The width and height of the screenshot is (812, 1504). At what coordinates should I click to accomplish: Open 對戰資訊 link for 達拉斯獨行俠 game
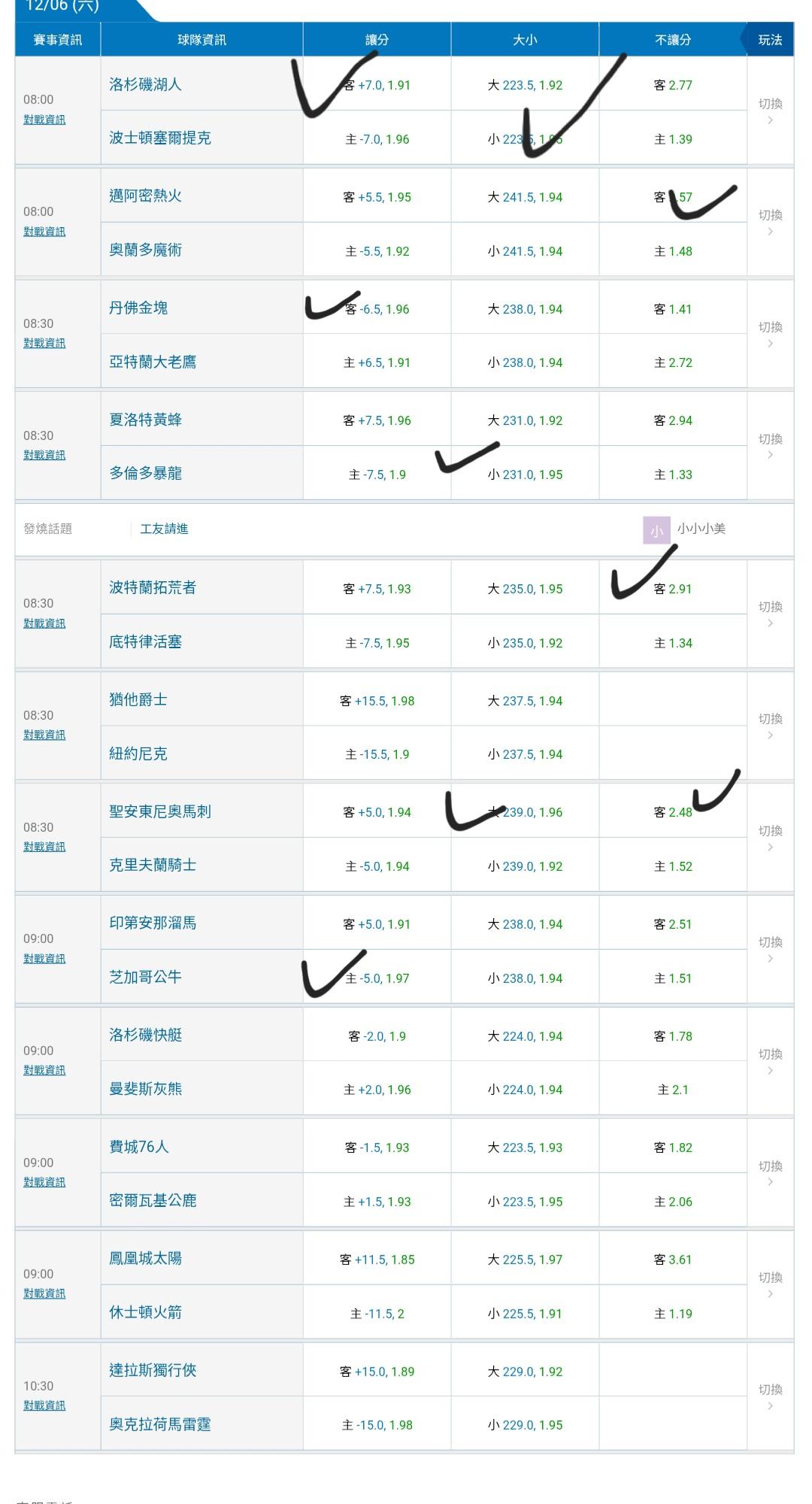(x=44, y=1405)
